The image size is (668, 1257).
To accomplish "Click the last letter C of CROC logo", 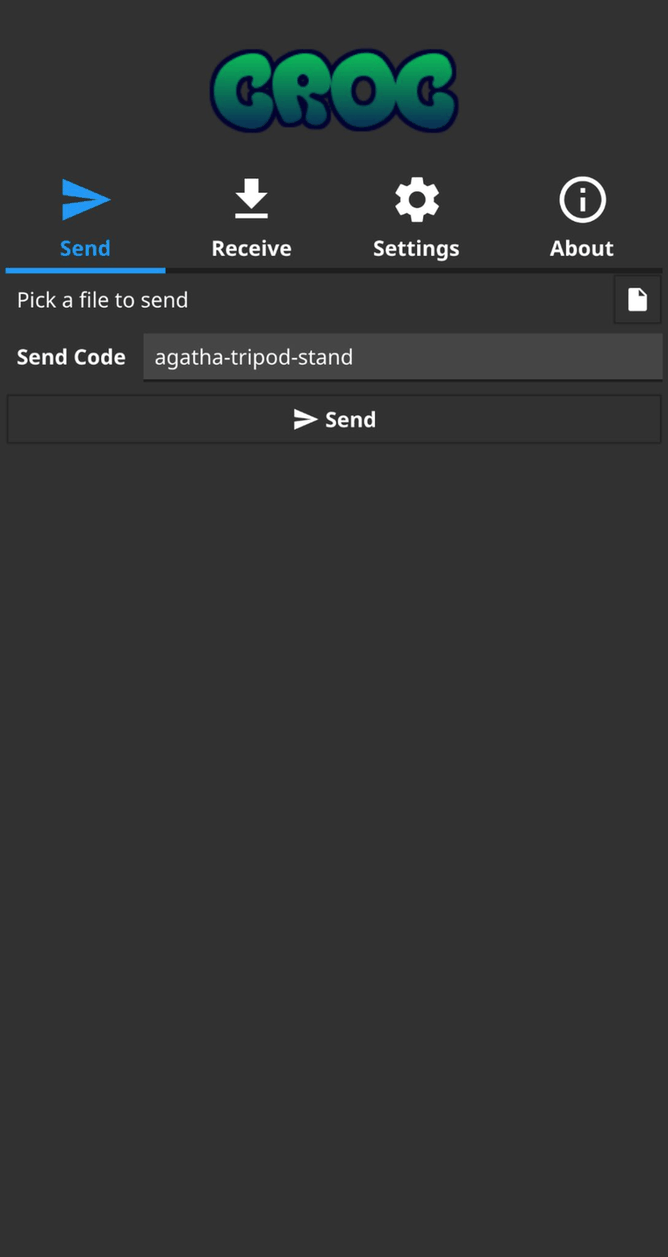I will pyautogui.click(x=427, y=93).
